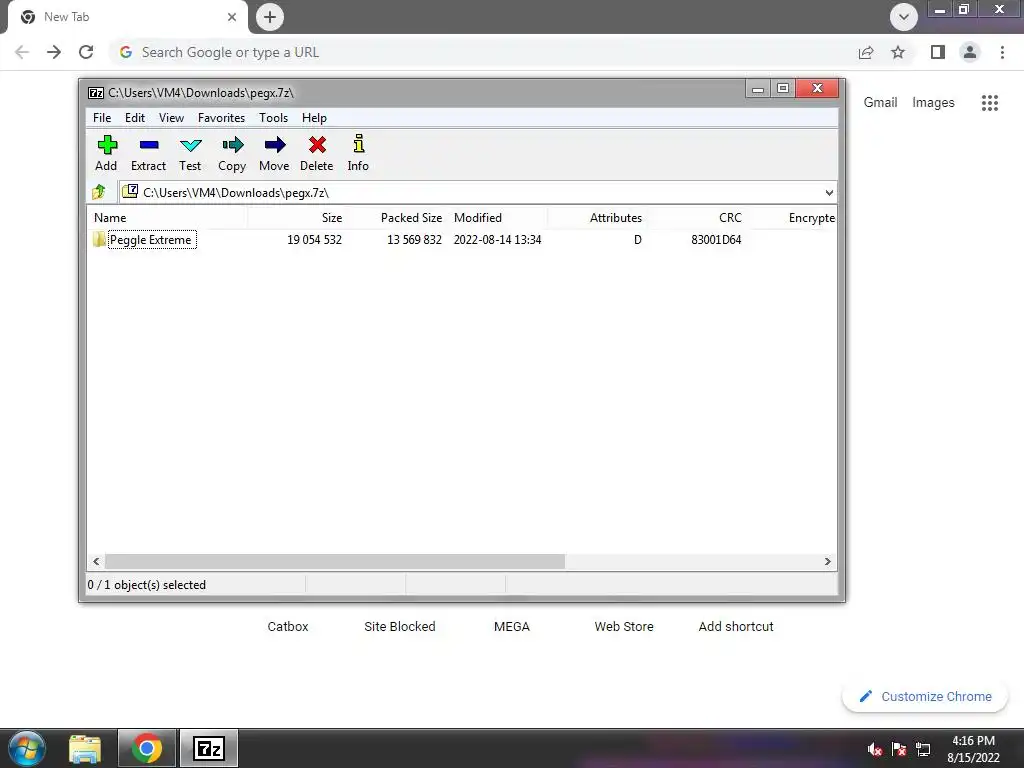Reload the Chrome page
Screen dimensions: 1024x768
click(86, 52)
